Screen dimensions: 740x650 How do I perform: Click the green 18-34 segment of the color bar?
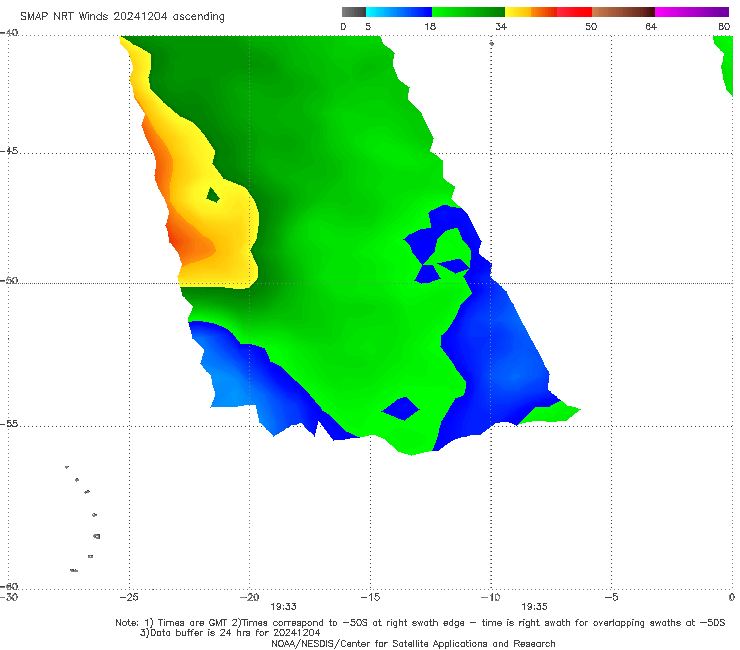click(x=468, y=12)
